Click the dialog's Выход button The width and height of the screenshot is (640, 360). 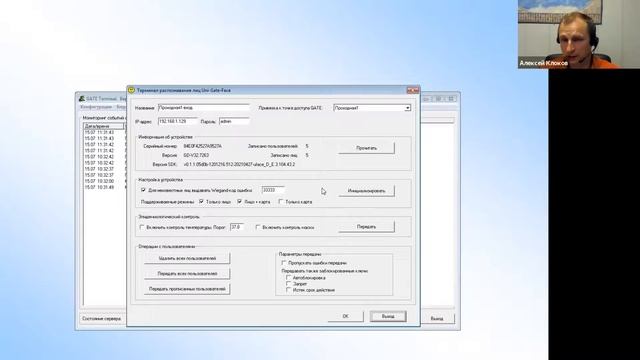(x=388, y=316)
